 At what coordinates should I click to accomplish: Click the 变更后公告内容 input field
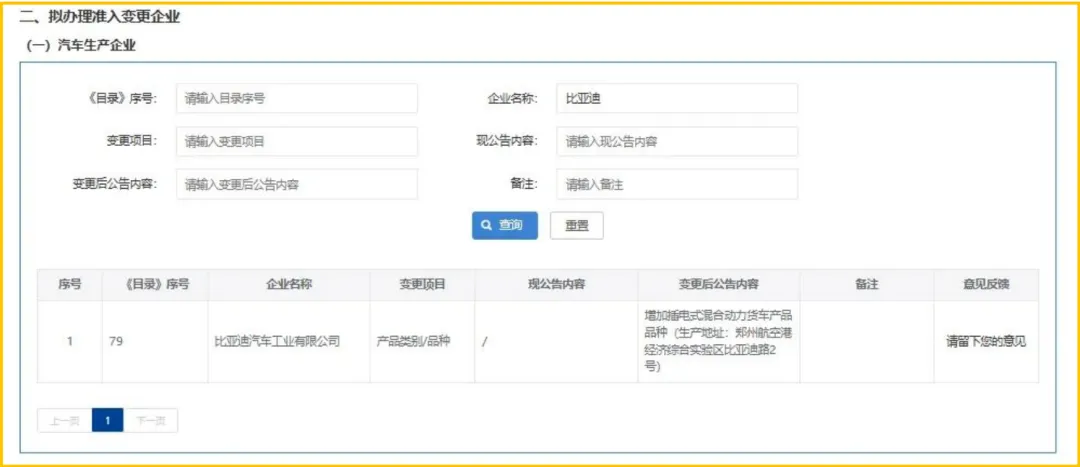tap(297, 184)
